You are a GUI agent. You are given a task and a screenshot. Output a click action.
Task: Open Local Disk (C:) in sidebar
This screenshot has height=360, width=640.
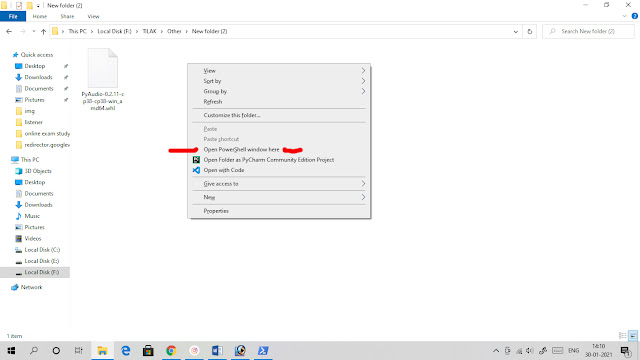[x=42, y=250]
